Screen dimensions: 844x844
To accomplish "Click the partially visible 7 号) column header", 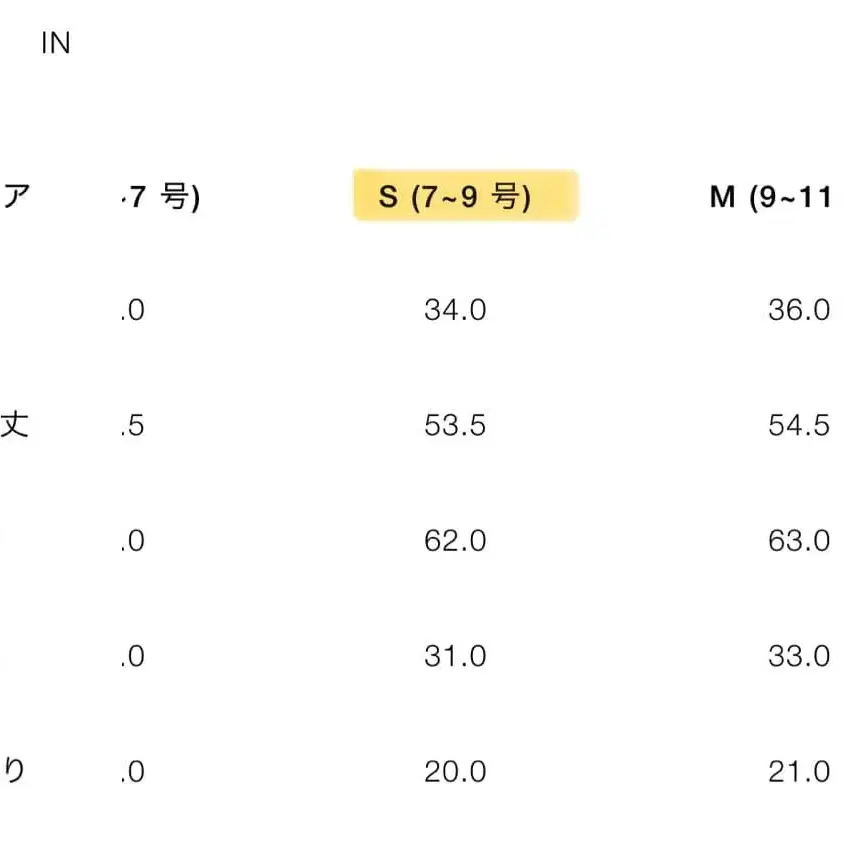I will [160, 197].
